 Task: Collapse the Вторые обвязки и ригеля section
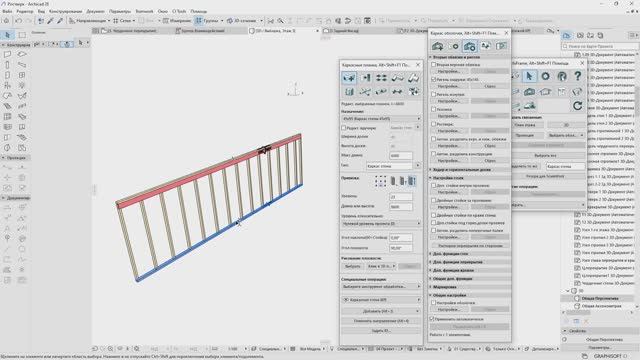(469, 57)
